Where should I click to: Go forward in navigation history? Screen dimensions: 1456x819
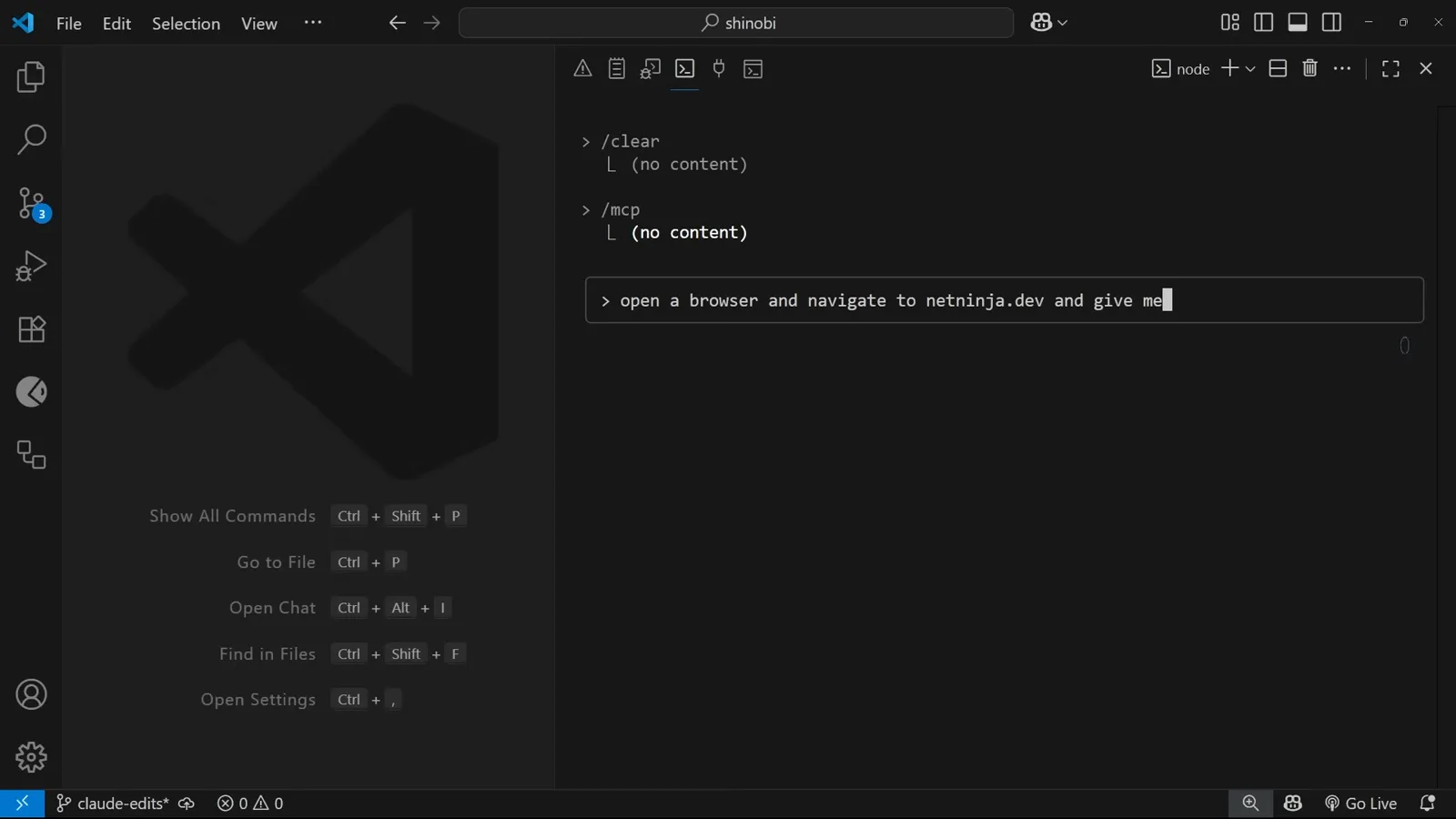coord(432,23)
